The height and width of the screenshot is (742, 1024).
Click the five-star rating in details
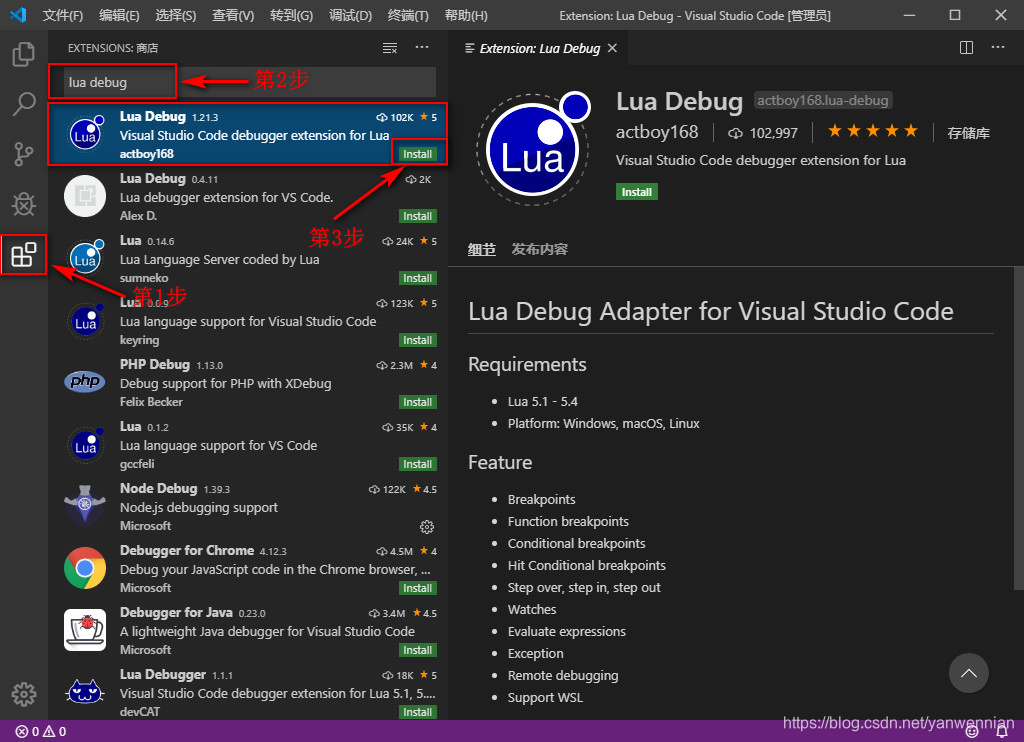click(872, 131)
